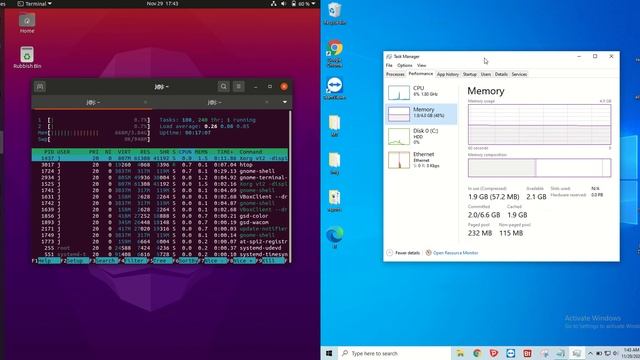This screenshot has width=640, height=360.
Task: Click the Ubuntu network status icon
Action: (x=273, y=4)
